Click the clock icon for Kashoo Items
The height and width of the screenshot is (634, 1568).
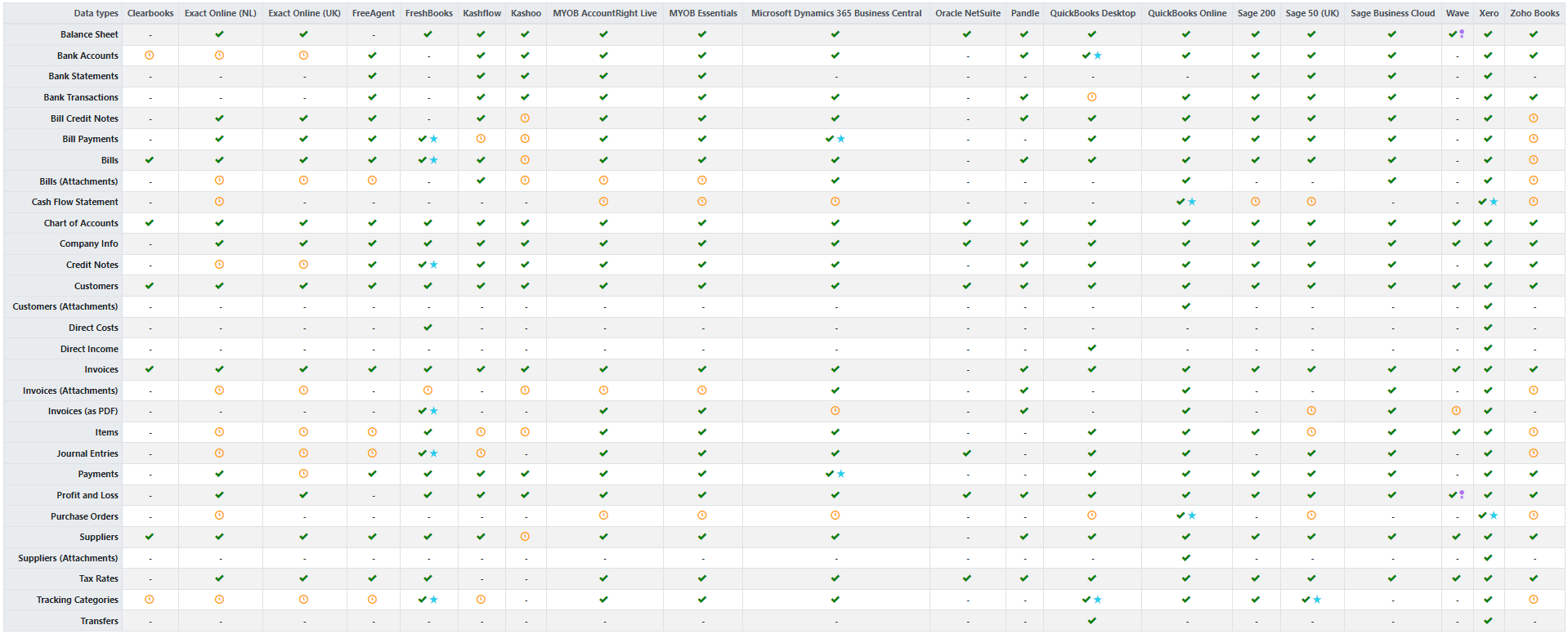(x=525, y=432)
